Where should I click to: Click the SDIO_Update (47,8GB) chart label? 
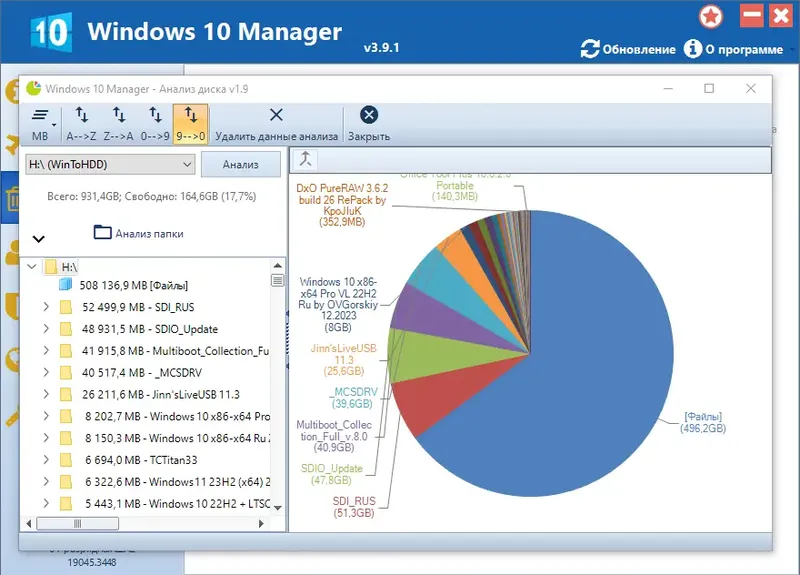(332, 474)
